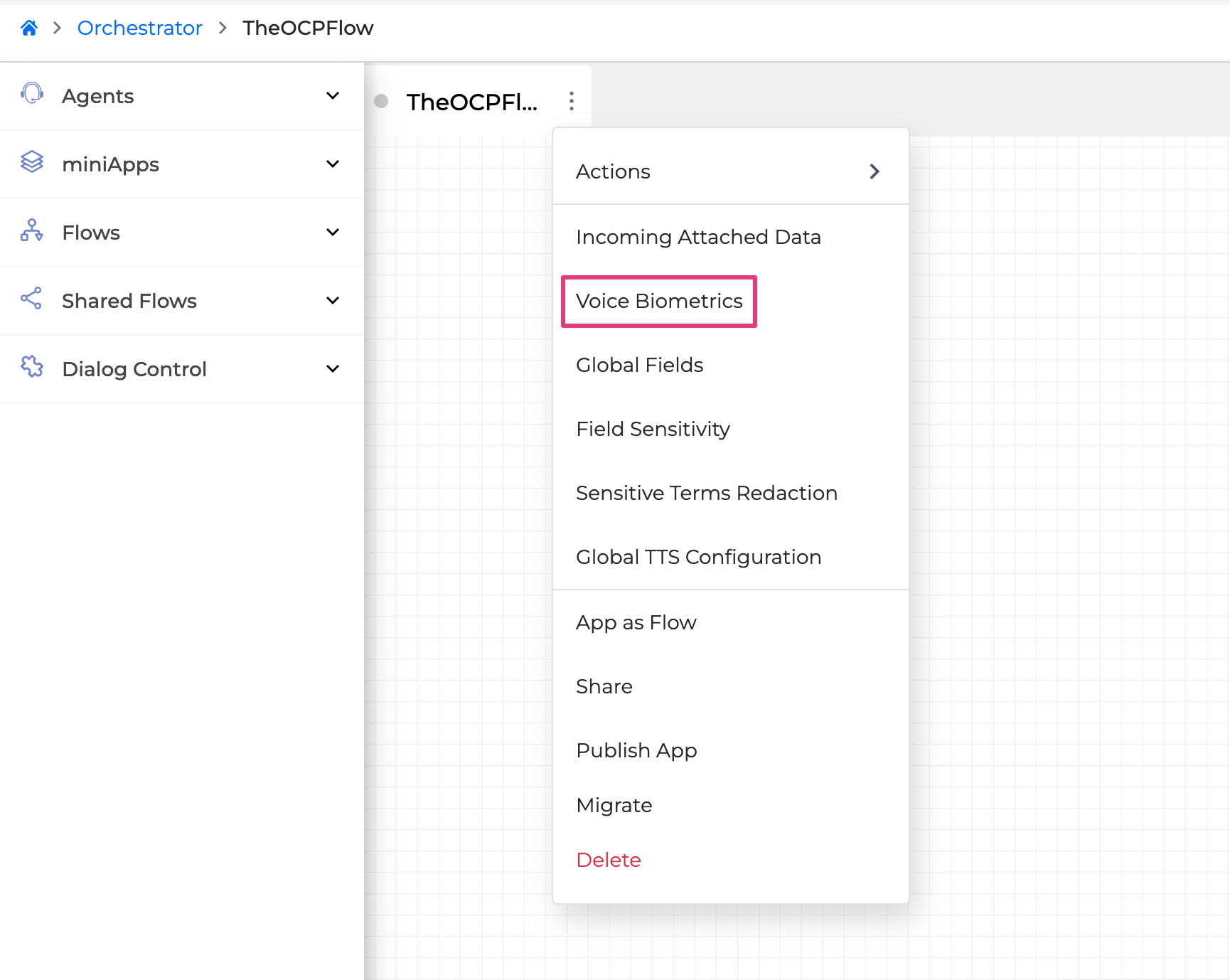Open the Orchestrator breadcrumb link
The width and height of the screenshot is (1230, 980).
[139, 28]
